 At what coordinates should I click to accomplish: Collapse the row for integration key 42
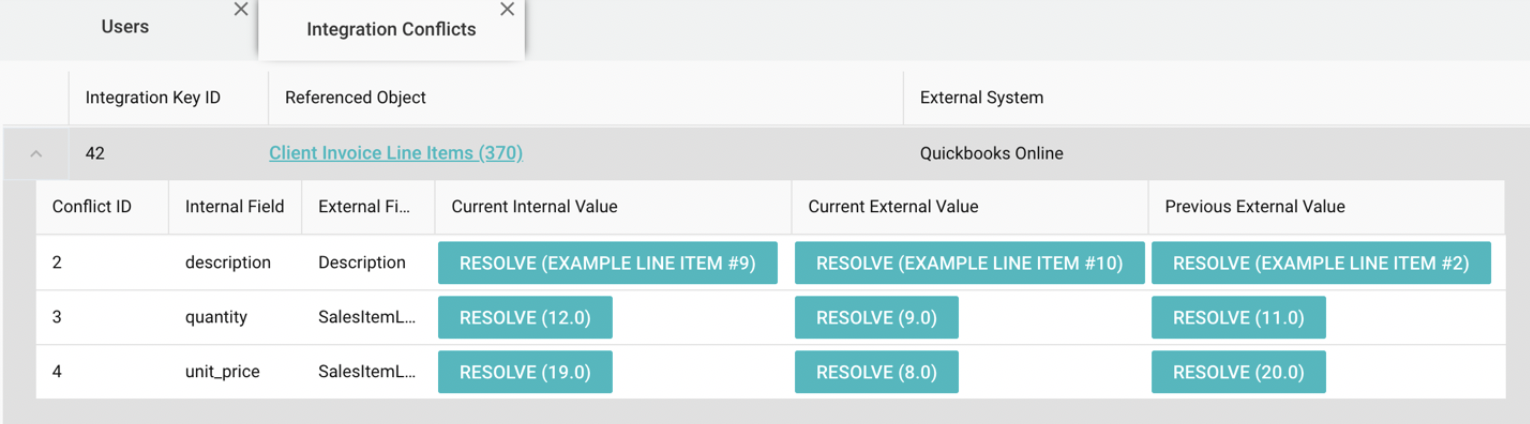[36, 154]
